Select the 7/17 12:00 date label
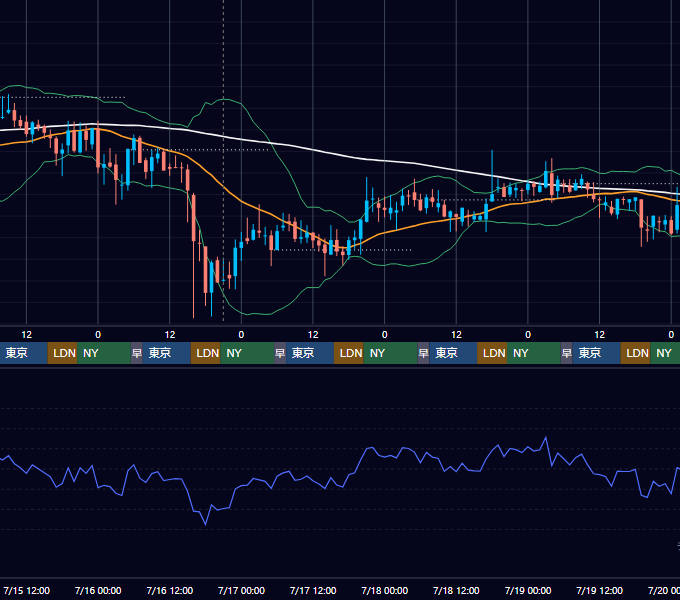This screenshot has width=680, height=600. [x=313, y=590]
